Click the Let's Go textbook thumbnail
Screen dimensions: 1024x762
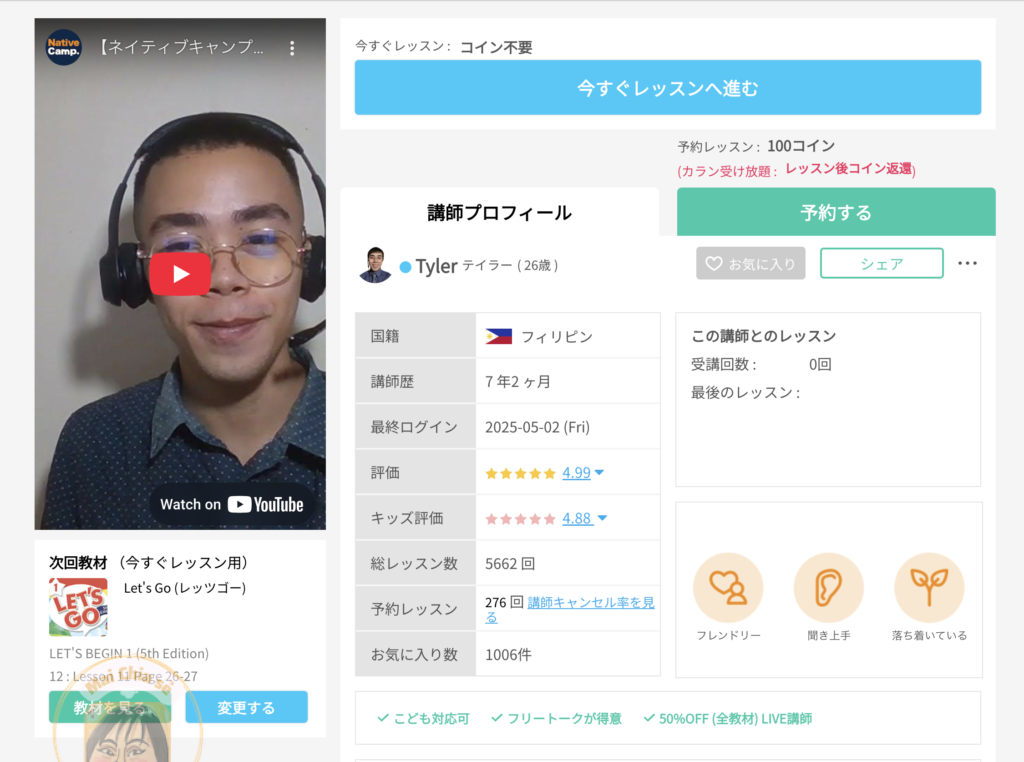pos(78,607)
